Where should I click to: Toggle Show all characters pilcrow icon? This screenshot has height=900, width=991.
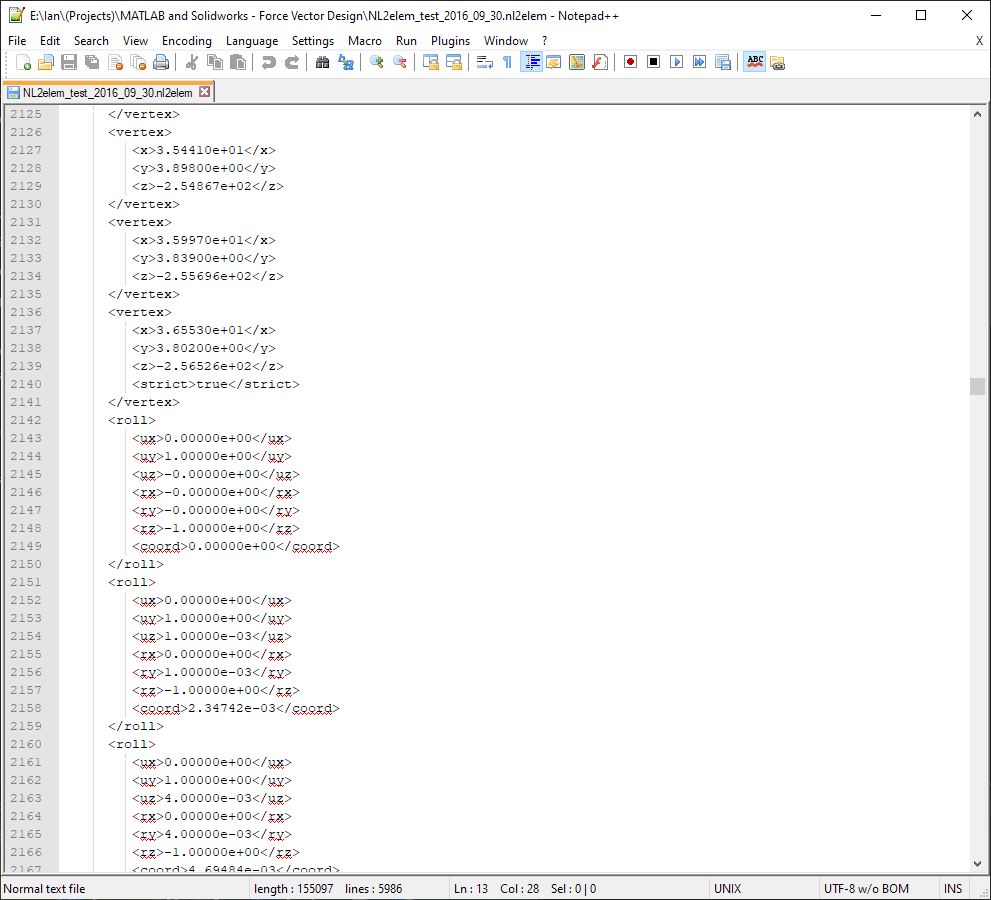(x=507, y=62)
